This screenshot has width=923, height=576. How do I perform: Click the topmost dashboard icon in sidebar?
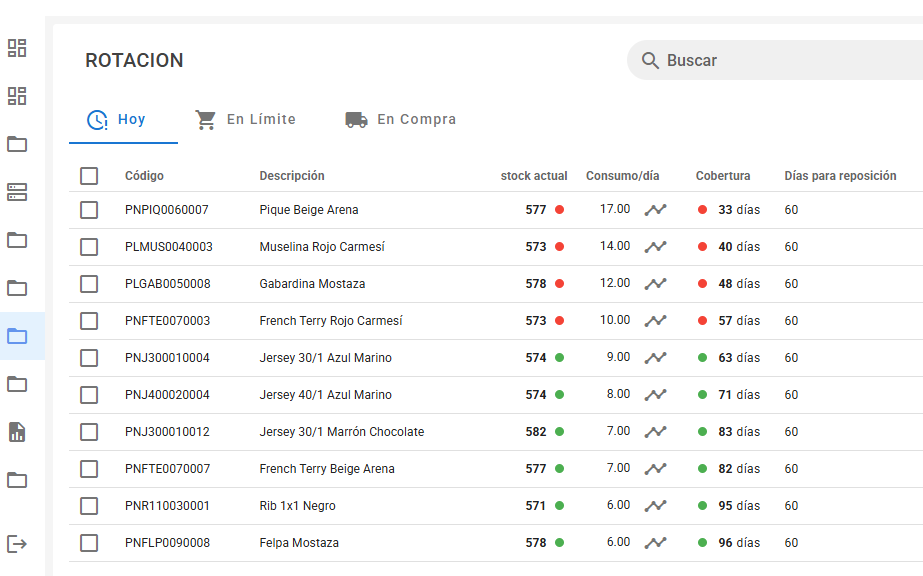17,48
